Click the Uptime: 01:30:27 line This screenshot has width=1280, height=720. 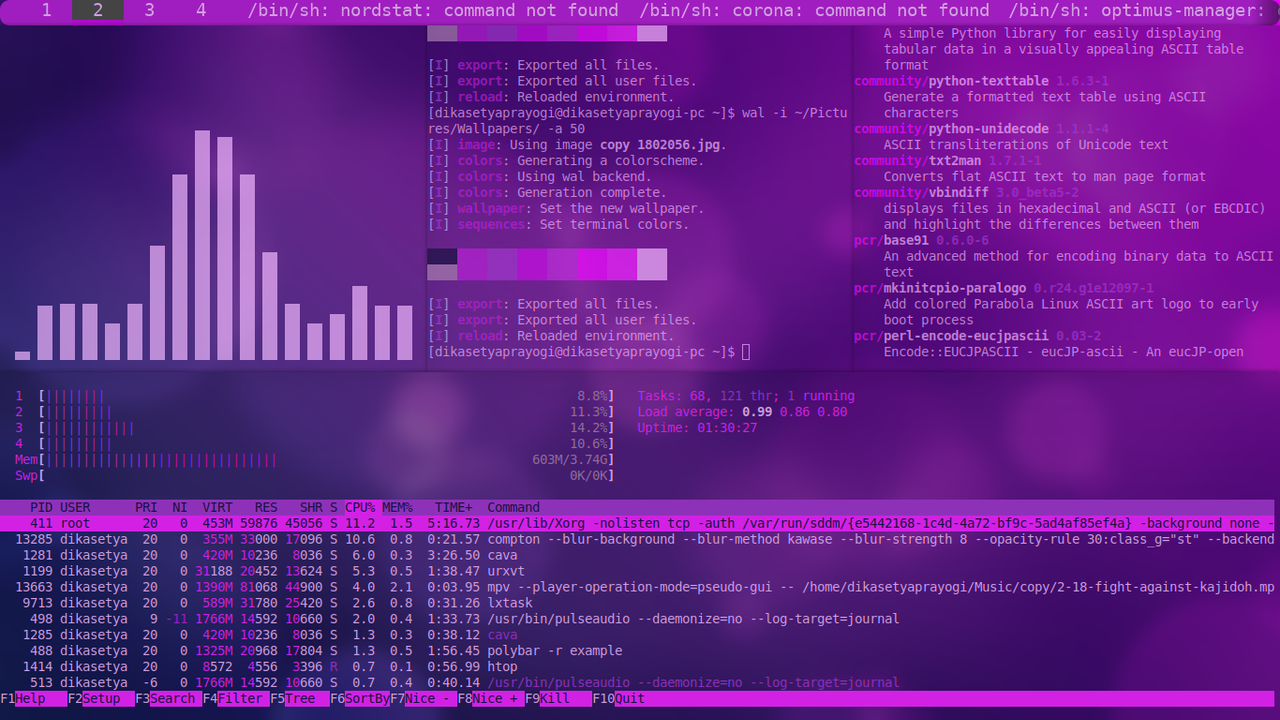tap(697, 428)
